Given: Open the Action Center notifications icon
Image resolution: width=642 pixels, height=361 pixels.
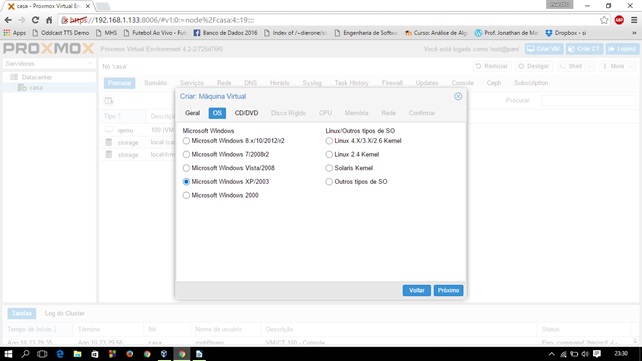Looking at the screenshot, I should [x=597, y=354].
